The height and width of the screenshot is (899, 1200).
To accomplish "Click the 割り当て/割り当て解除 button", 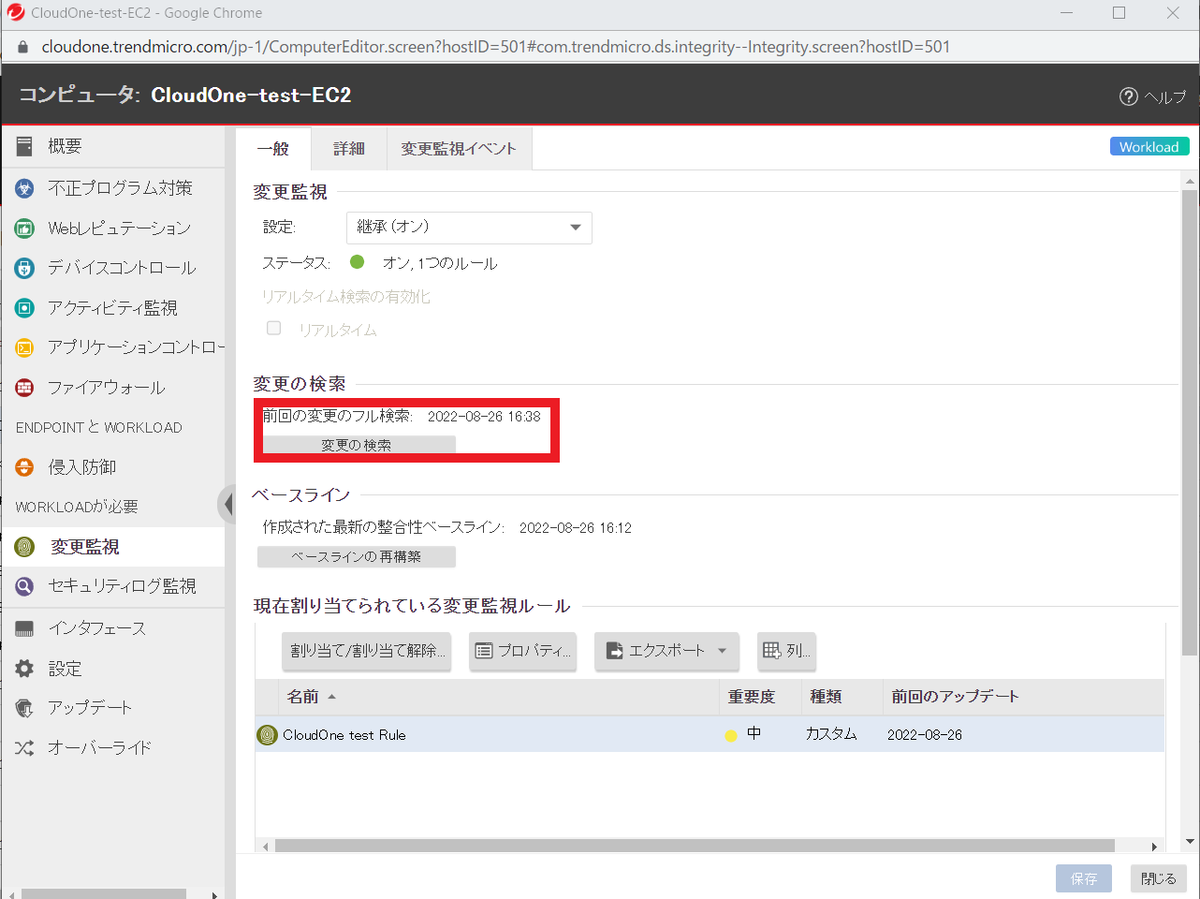I will (366, 651).
